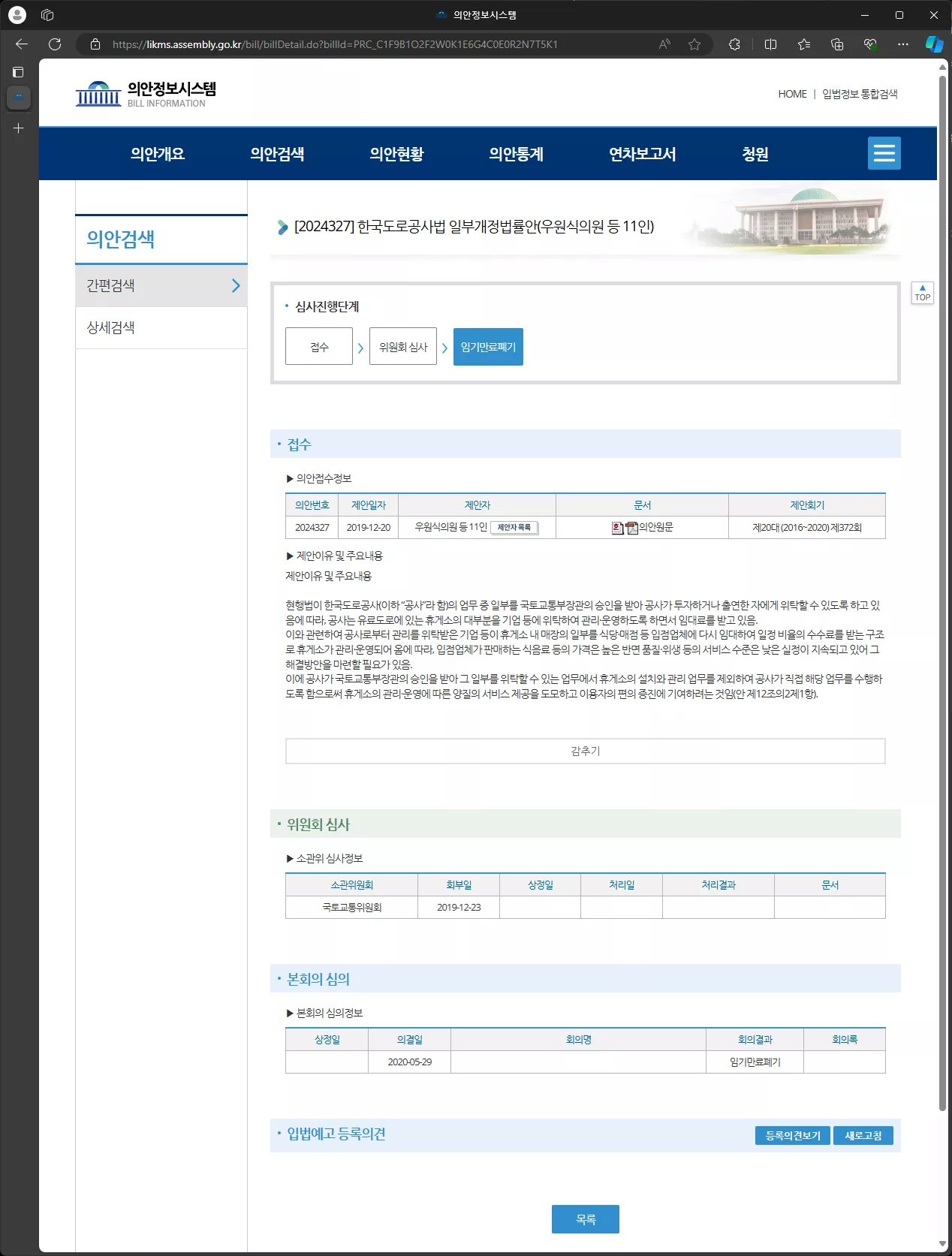Click the 의안원문 document label

tap(656, 527)
